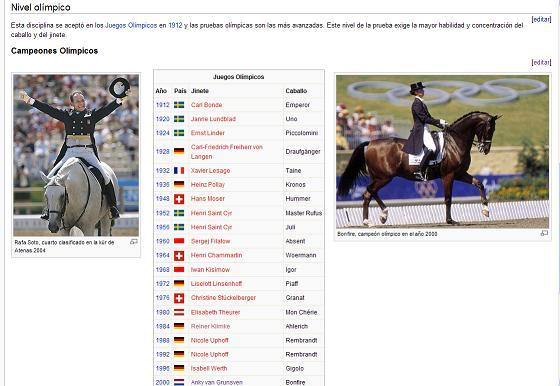The image size is (560, 386).
Task: Open Nicole Uphoff link in 1988 row
Action: pos(210,340)
